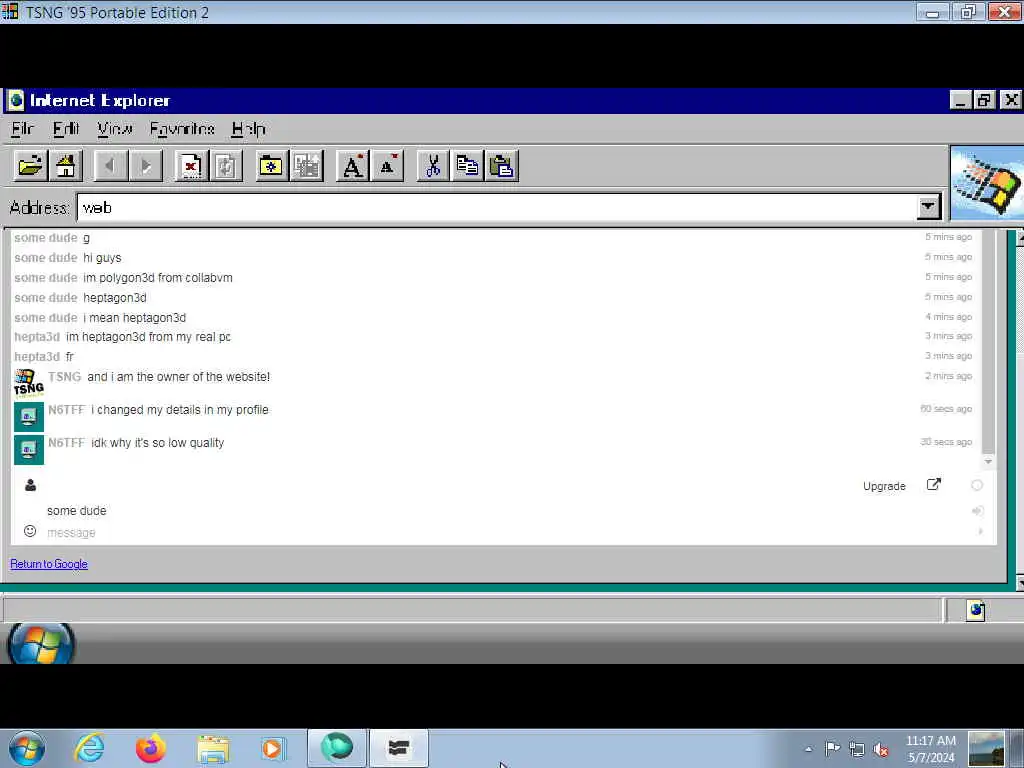Open Windows Media Player from taskbar
Image resolution: width=1024 pixels, height=768 pixels.
coord(273,748)
